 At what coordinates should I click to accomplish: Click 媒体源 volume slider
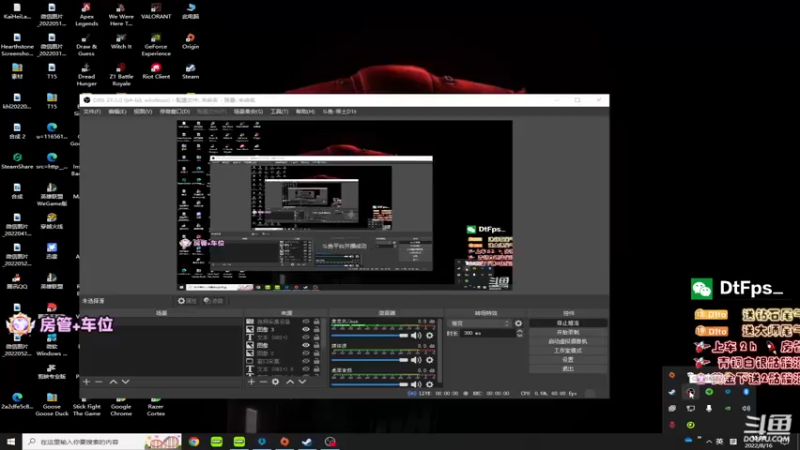click(x=370, y=360)
